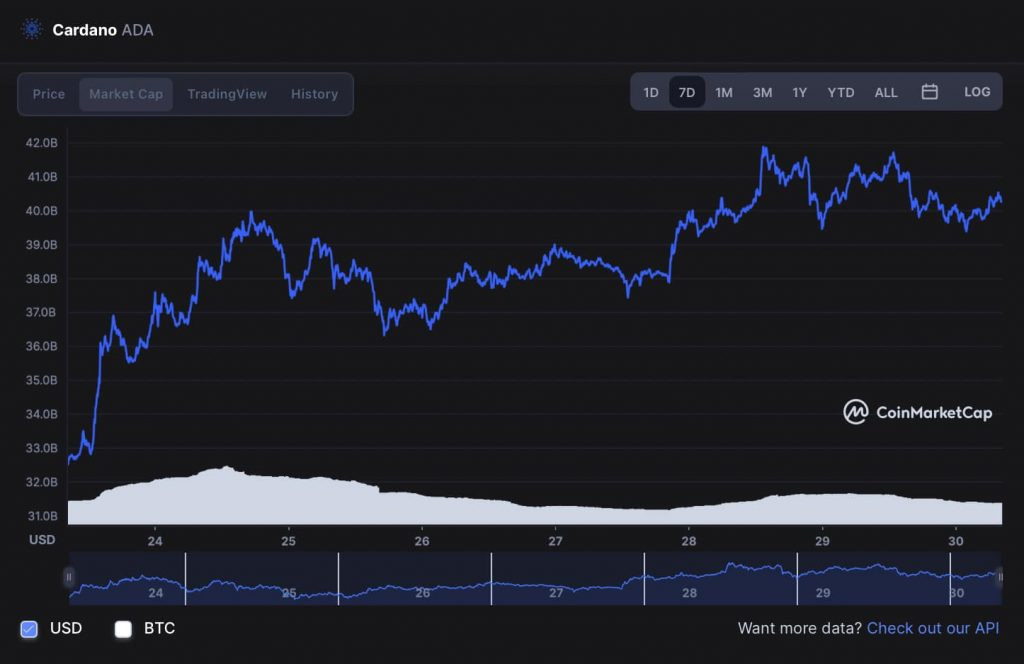Open the calendar date range picker
This screenshot has height=664, width=1024.
(929, 92)
